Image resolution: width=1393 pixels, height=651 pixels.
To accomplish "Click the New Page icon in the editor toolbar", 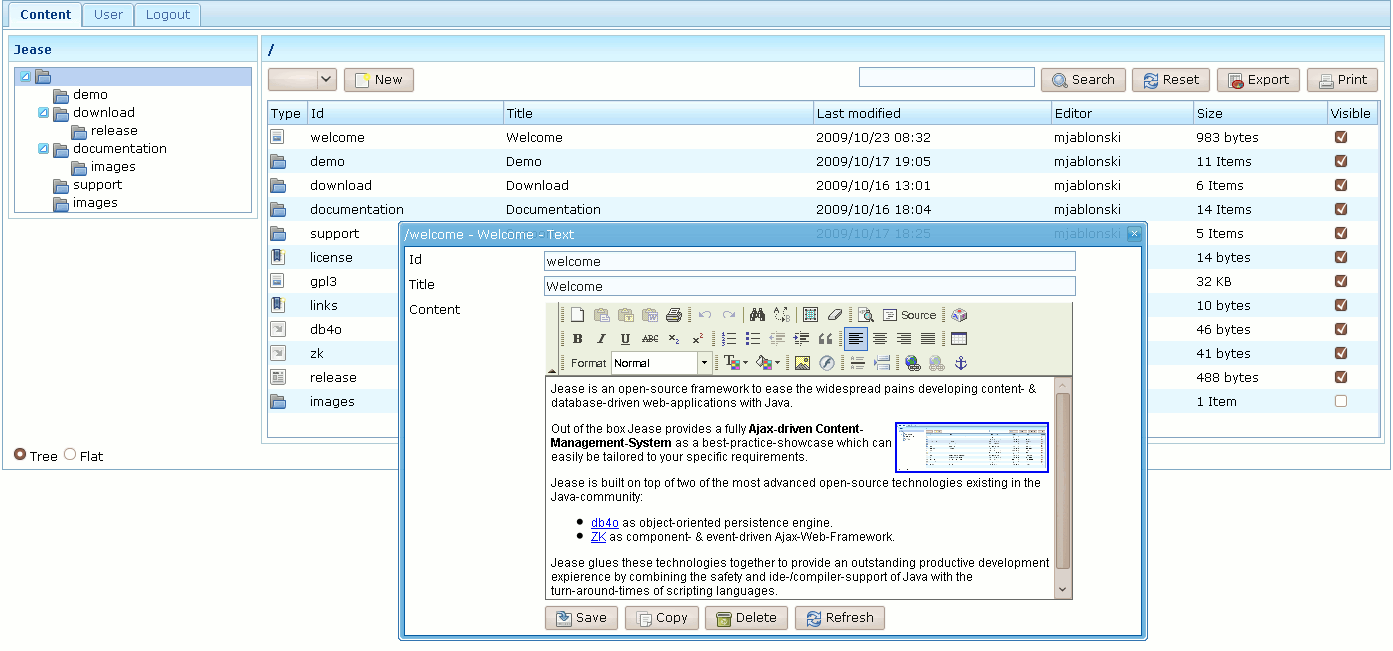I will 577,315.
